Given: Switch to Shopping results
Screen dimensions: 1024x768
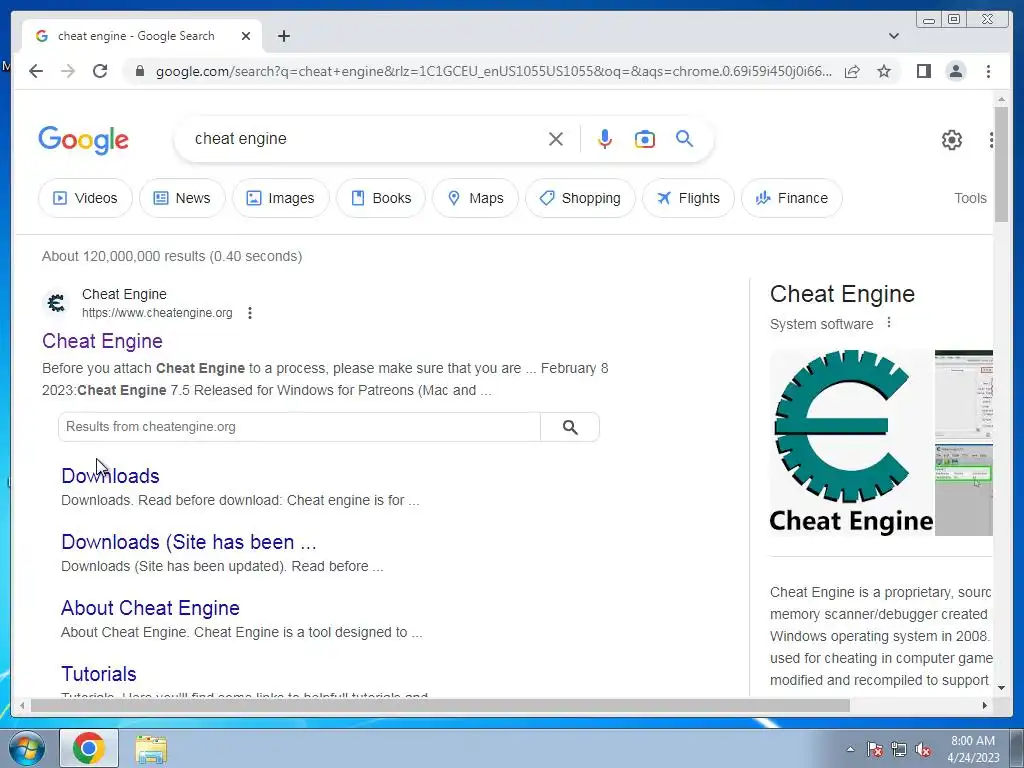Looking at the screenshot, I should click(x=580, y=198).
